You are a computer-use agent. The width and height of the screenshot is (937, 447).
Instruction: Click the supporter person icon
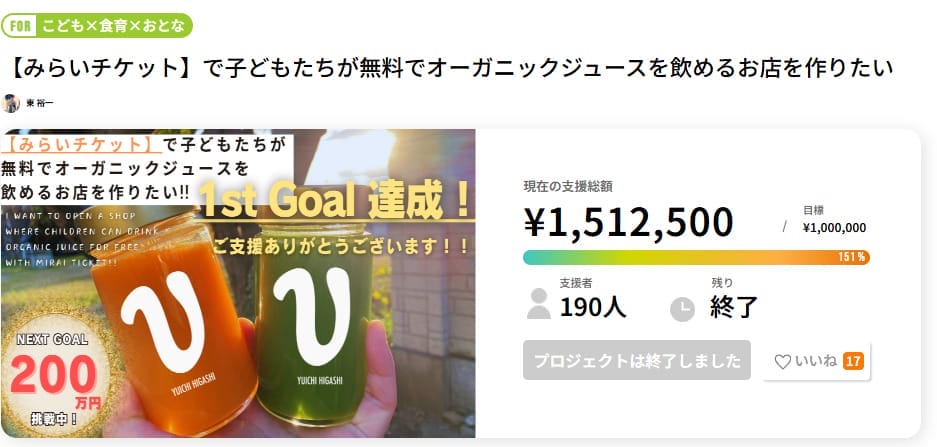click(538, 302)
